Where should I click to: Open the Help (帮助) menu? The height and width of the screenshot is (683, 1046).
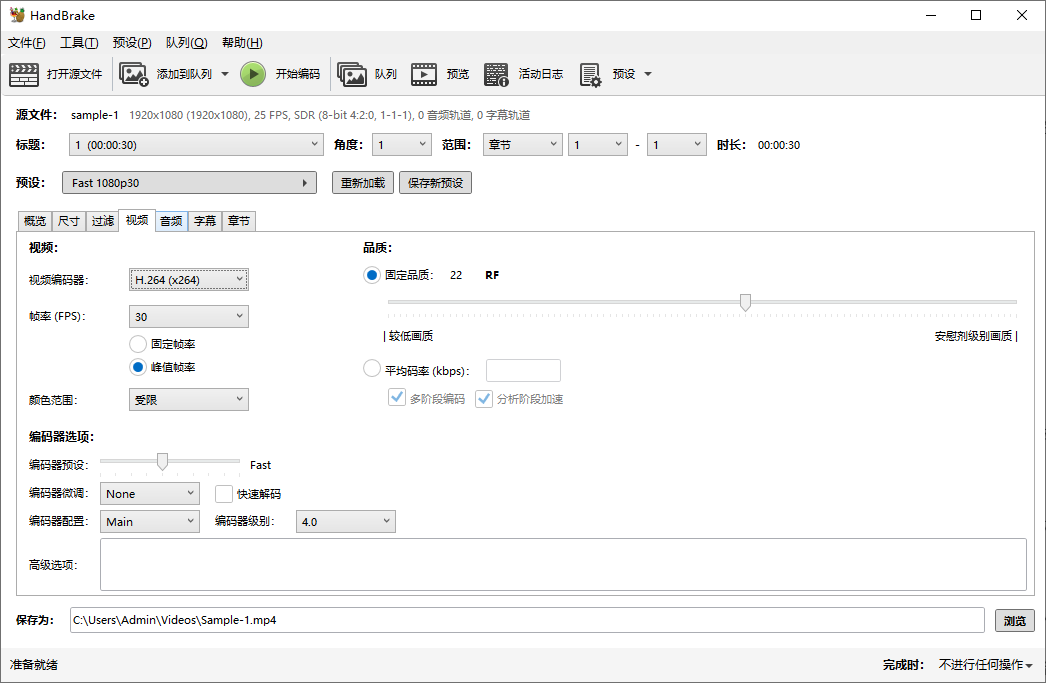pos(242,43)
